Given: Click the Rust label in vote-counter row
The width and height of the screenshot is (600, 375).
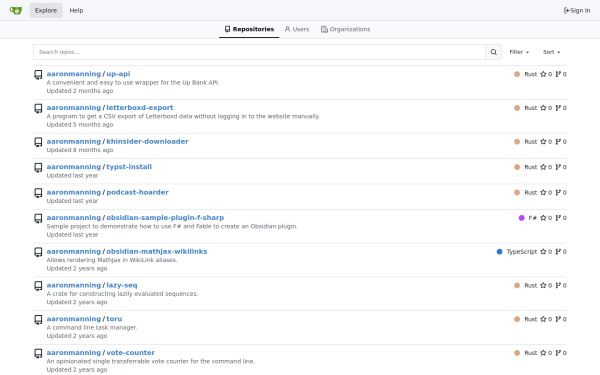Looking at the screenshot, I should (x=531, y=353).
